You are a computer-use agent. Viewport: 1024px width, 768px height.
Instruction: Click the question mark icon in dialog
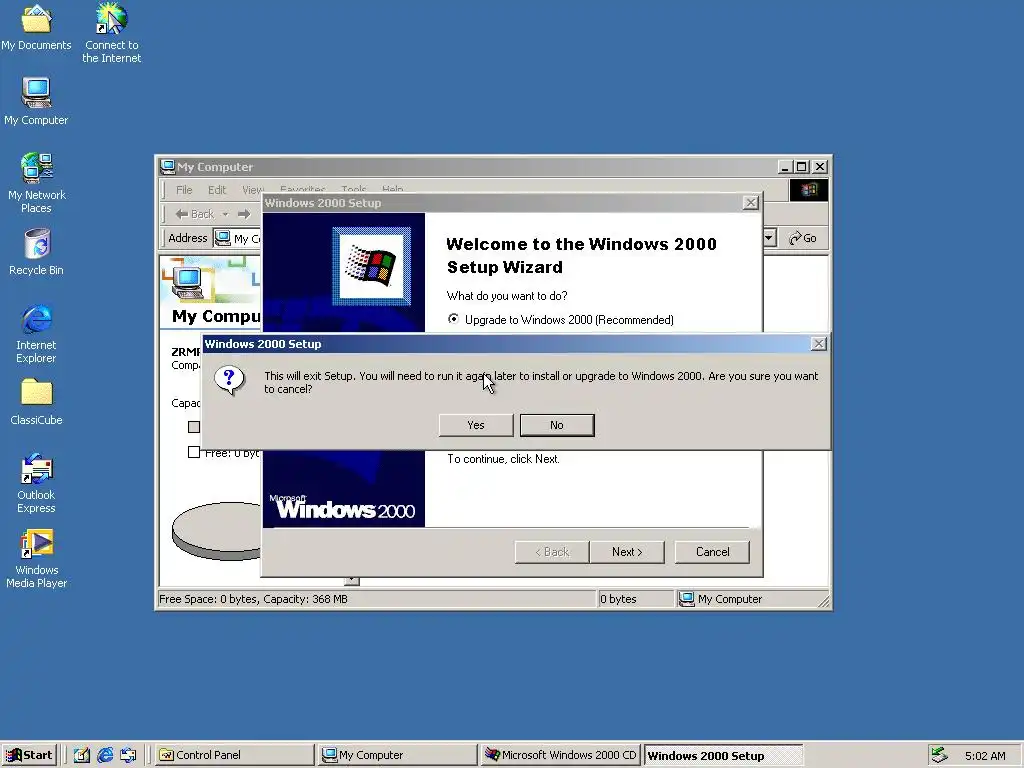(229, 380)
